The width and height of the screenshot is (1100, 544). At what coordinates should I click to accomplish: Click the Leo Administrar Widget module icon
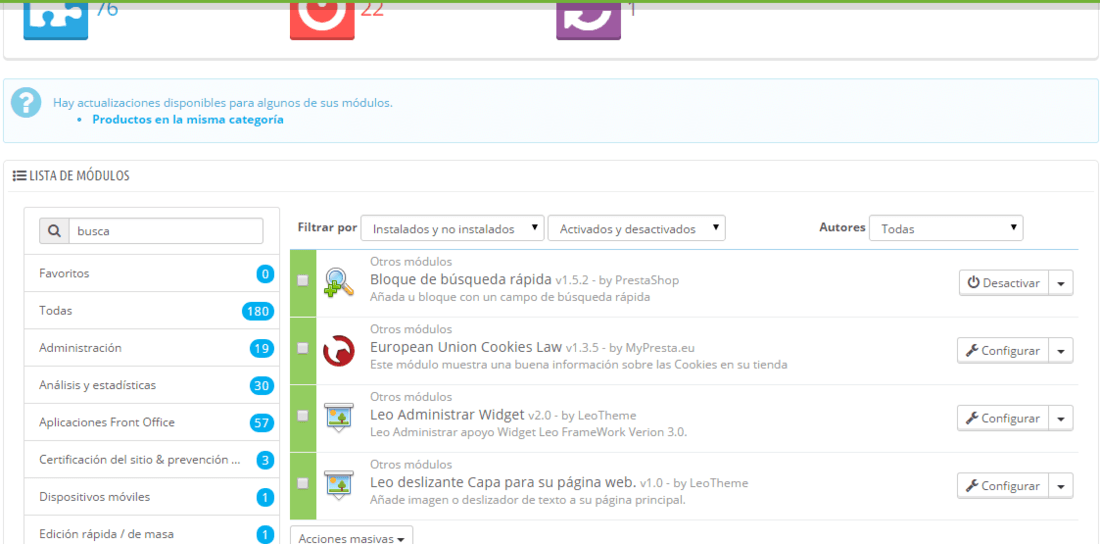tap(339, 418)
